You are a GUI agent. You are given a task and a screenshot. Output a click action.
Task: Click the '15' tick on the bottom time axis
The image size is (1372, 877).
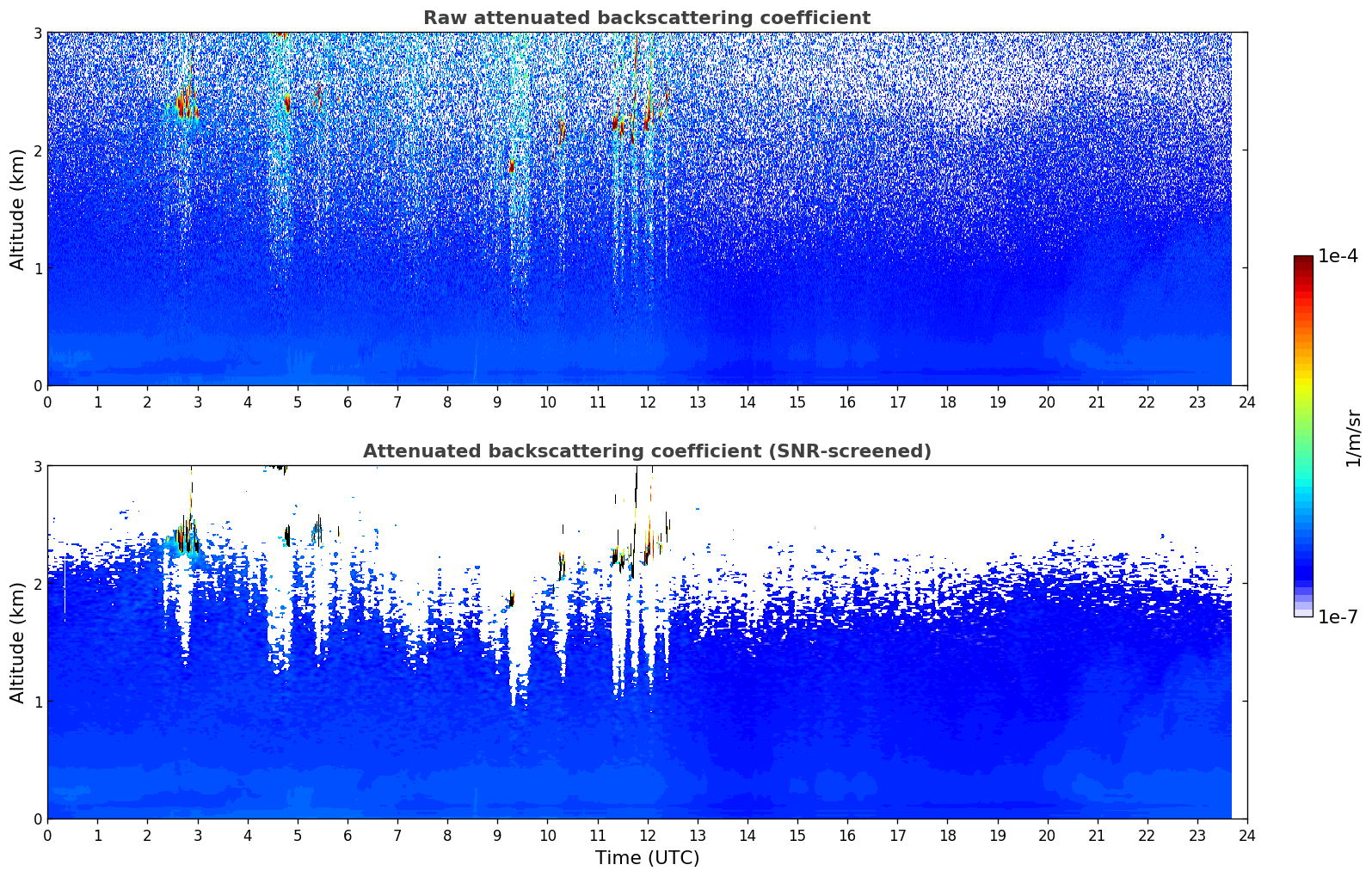(797, 836)
